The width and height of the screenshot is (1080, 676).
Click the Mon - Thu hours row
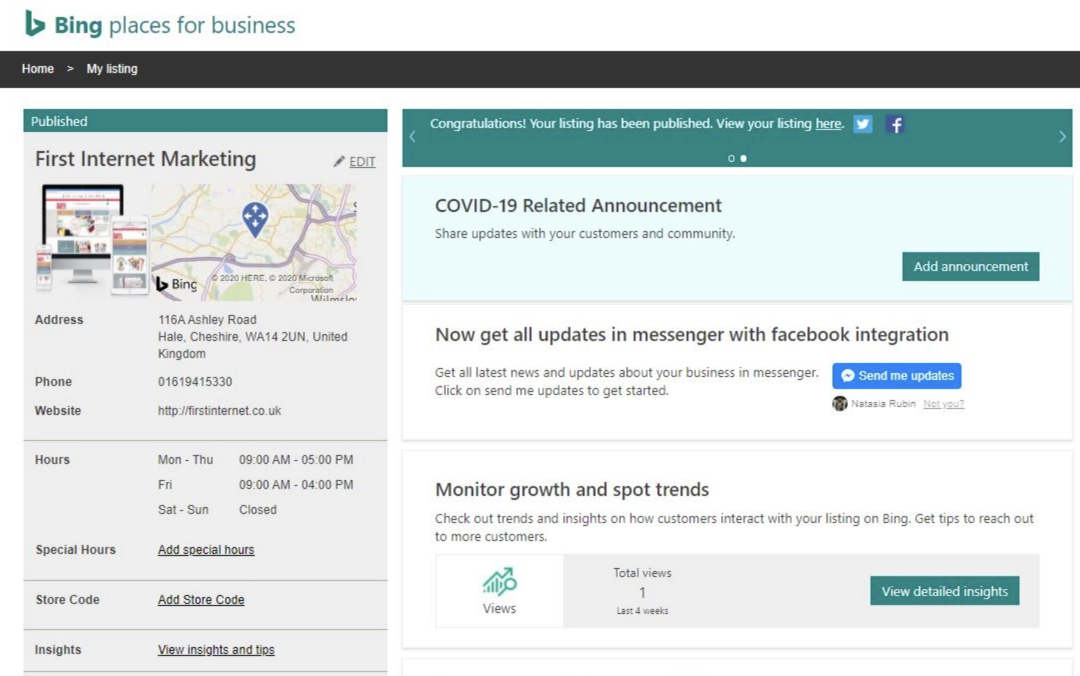click(256, 460)
